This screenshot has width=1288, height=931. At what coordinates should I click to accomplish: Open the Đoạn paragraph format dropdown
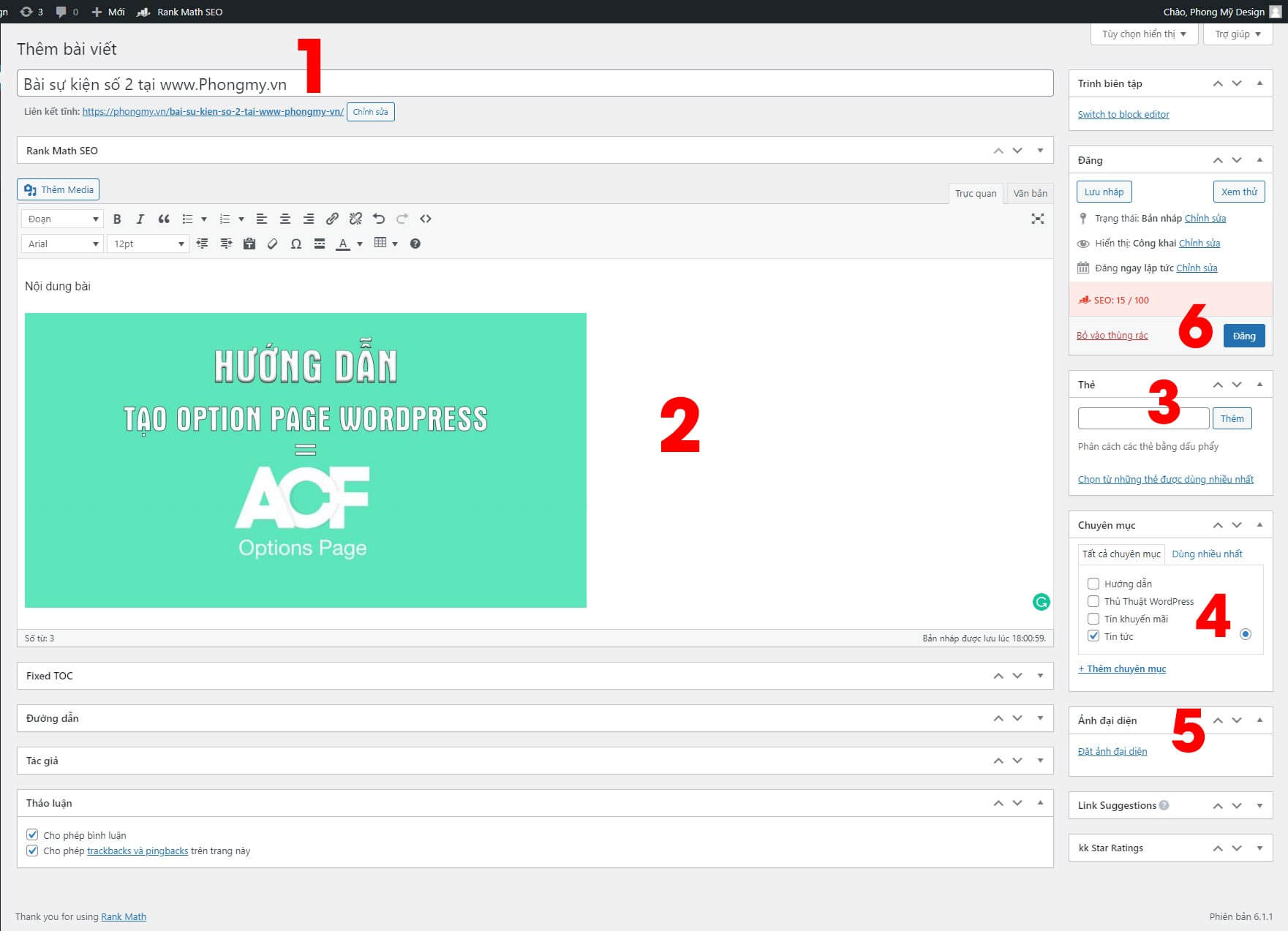coord(63,219)
